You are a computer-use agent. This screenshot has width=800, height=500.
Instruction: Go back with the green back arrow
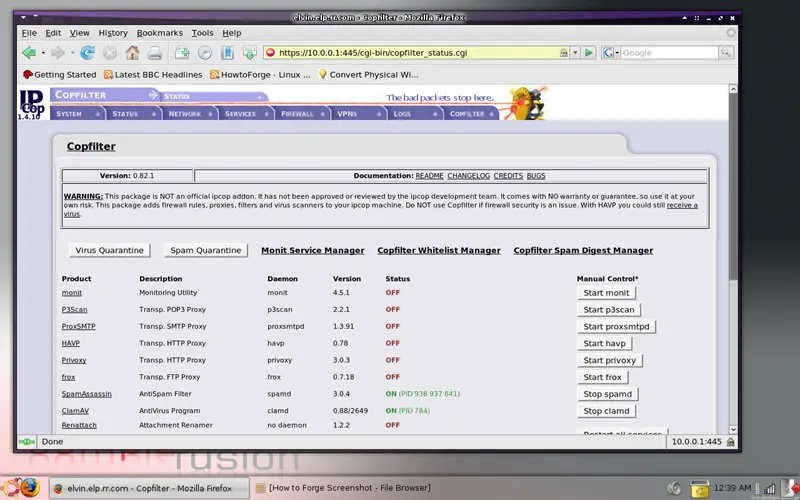pos(29,53)
